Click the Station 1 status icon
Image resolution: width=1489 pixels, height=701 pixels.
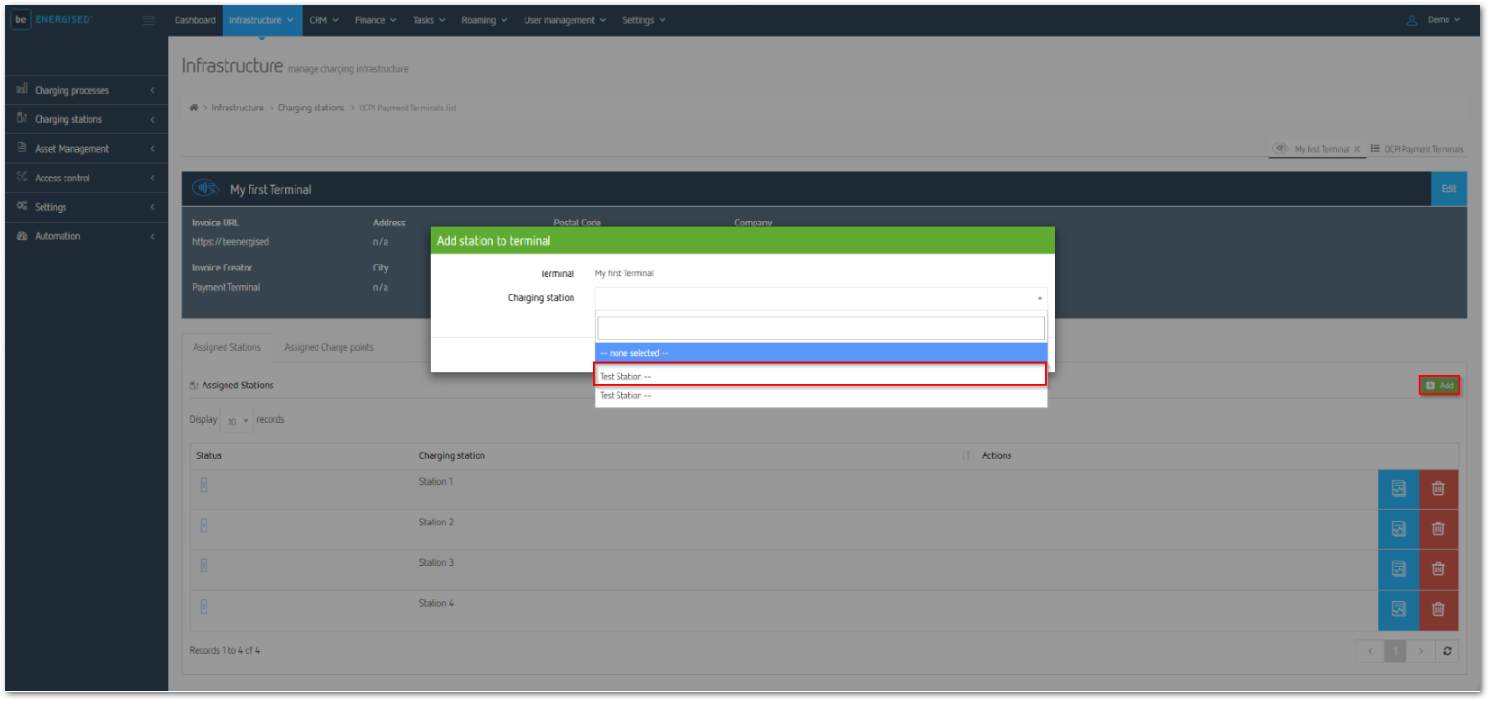pos(204,485)
